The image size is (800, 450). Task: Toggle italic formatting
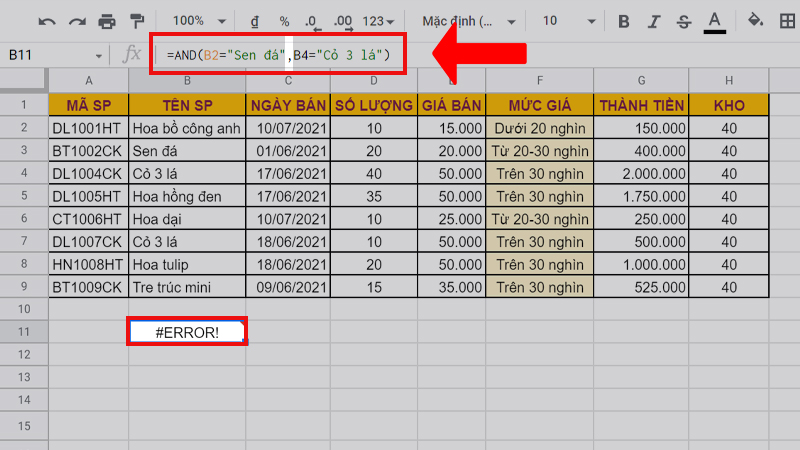[x=654, y=21]
